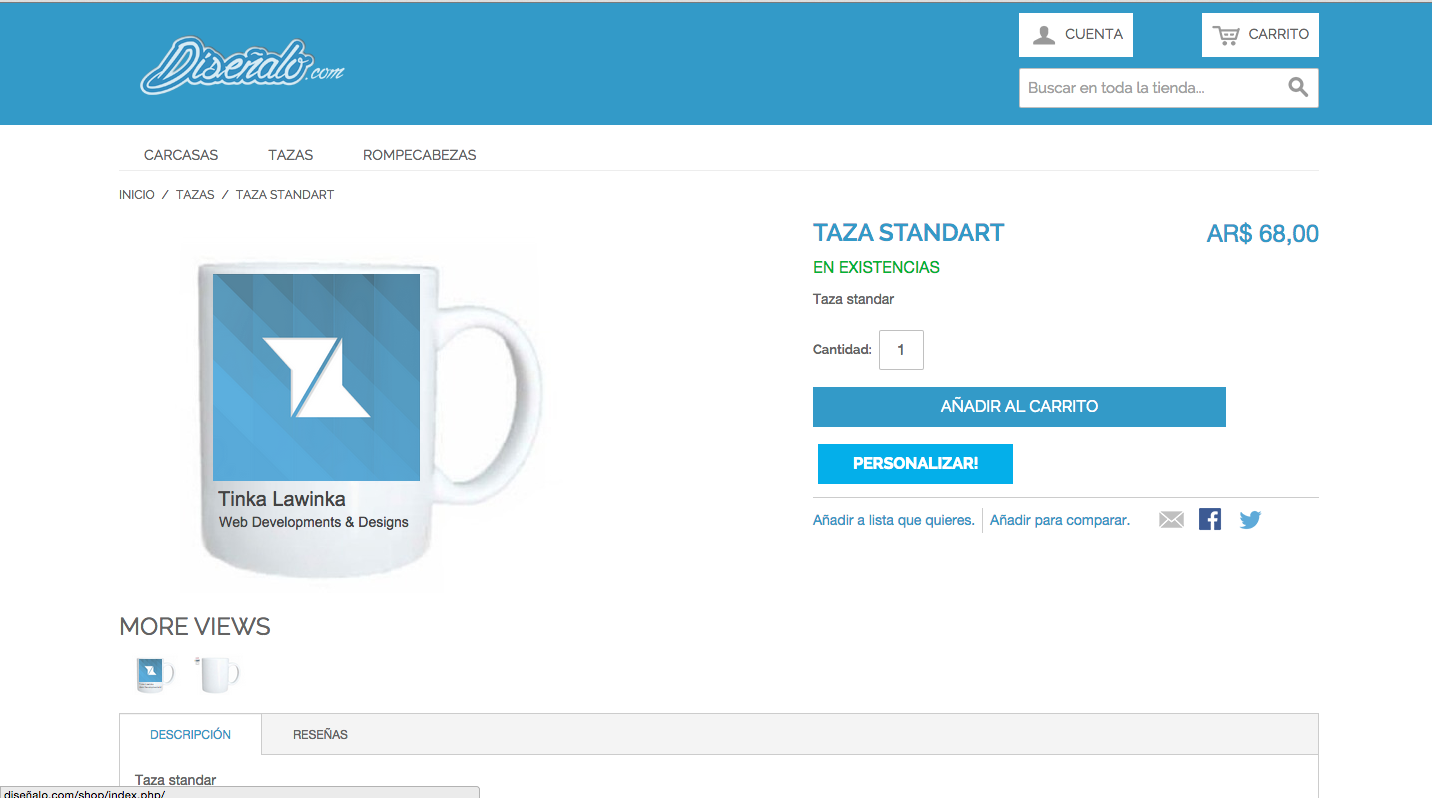The image size is (1432, 798).
Task: Click the Cantidad quantity field
Action: pos(901,350)
